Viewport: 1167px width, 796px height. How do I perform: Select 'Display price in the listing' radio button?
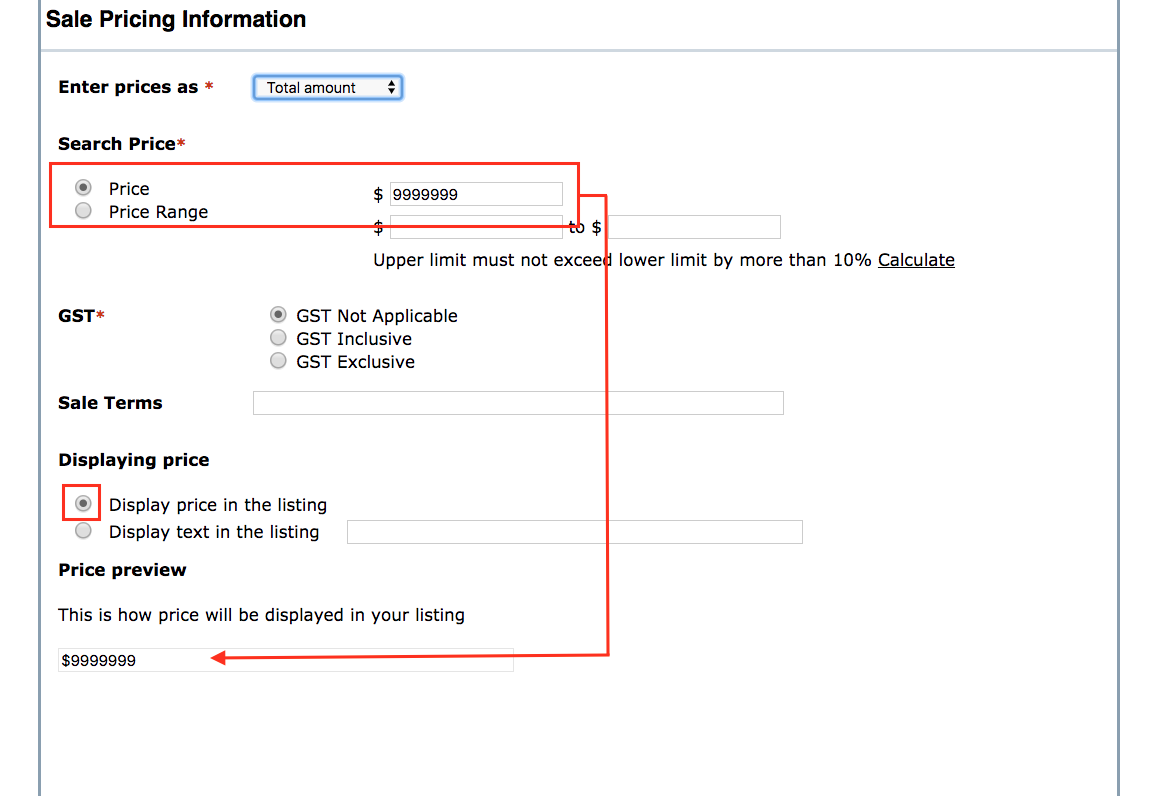point(84,504)
